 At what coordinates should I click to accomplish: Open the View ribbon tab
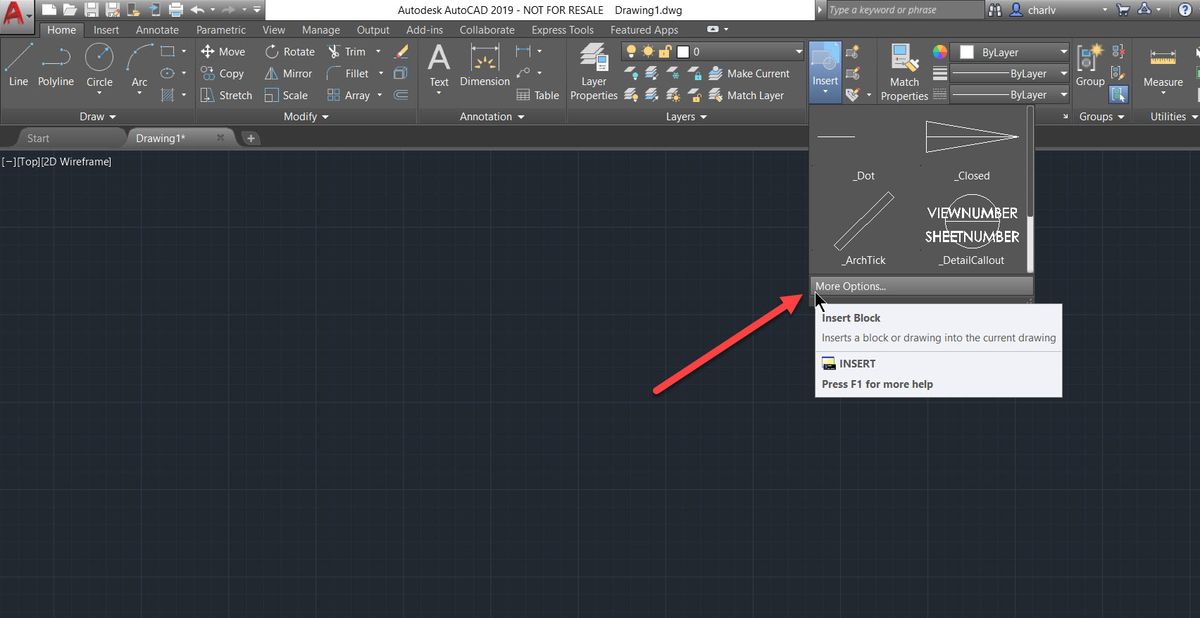pos(274,30)
